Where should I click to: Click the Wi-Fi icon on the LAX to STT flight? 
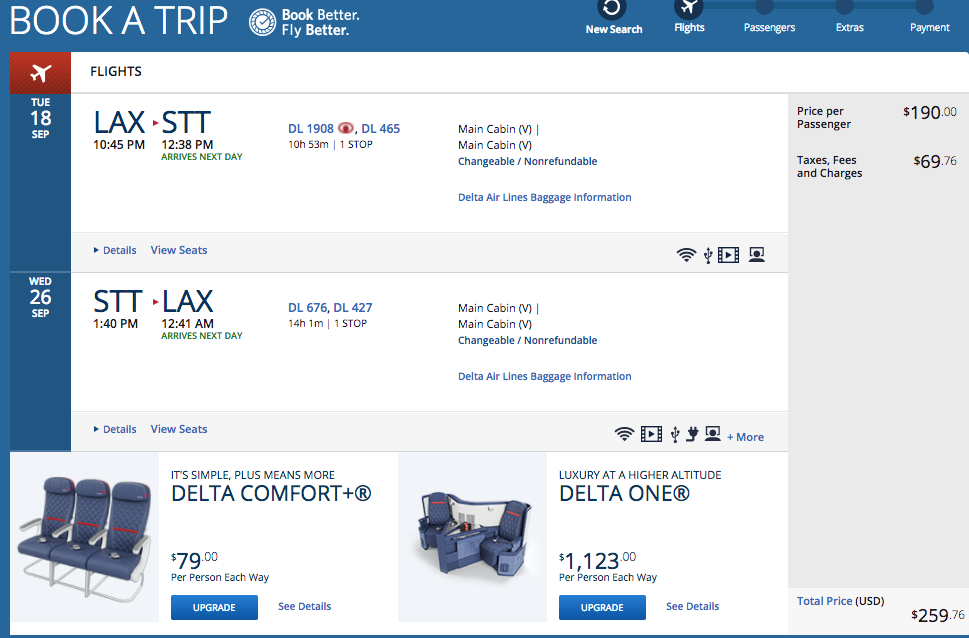pyautogui.click(x=686, y=254)
